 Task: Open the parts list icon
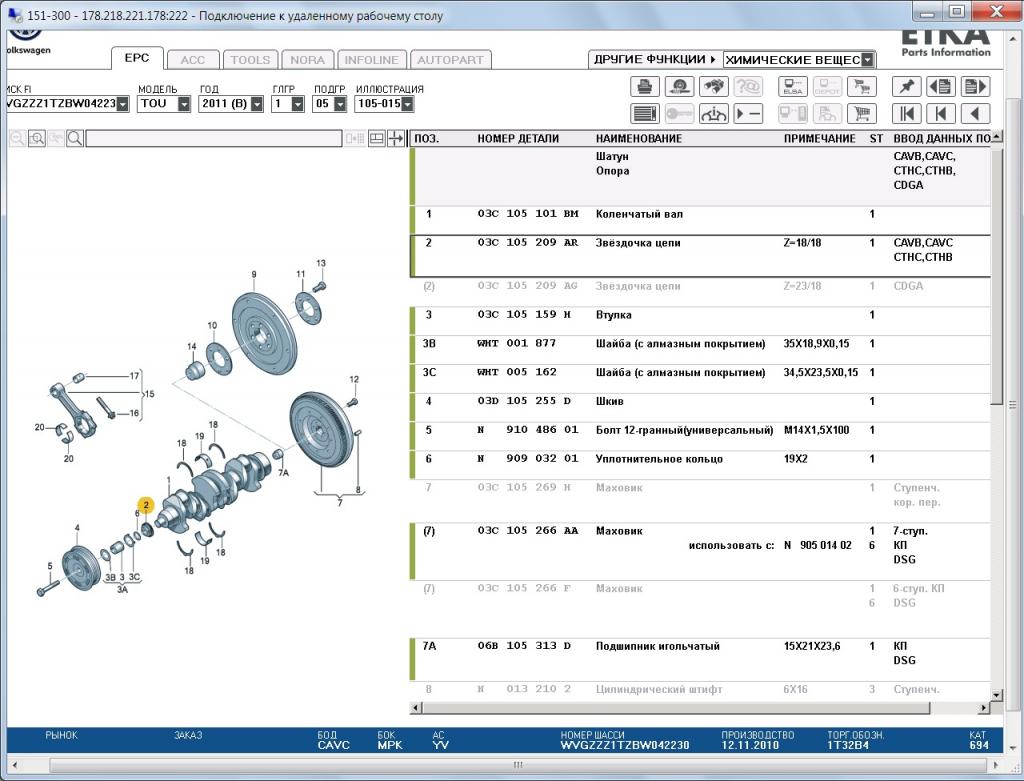[x=645, y=114]
